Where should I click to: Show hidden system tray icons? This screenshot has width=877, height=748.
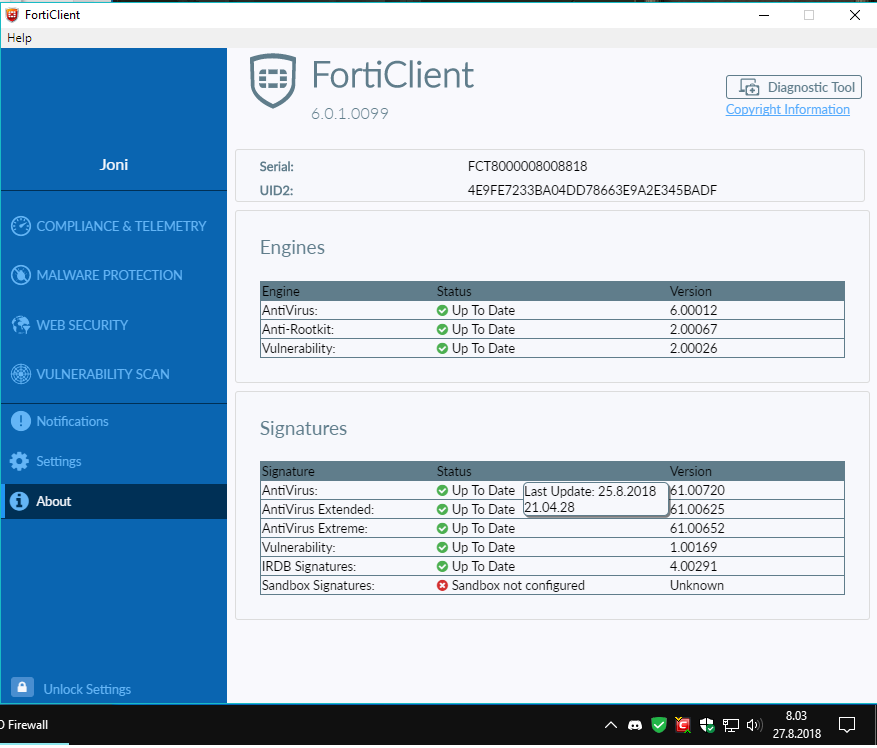tap(611, 725)
